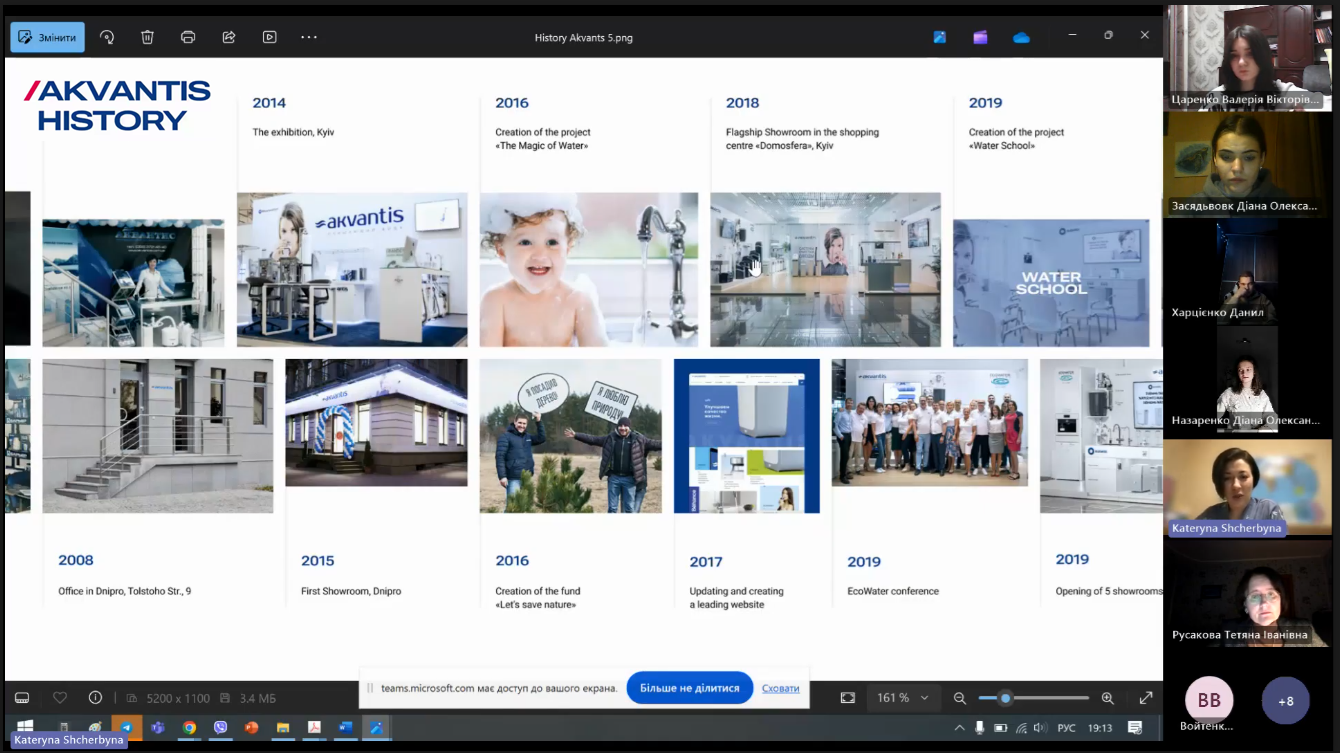
Task: Open the Clipchamp purple icon in title bar
Action: tap(980, 37)
